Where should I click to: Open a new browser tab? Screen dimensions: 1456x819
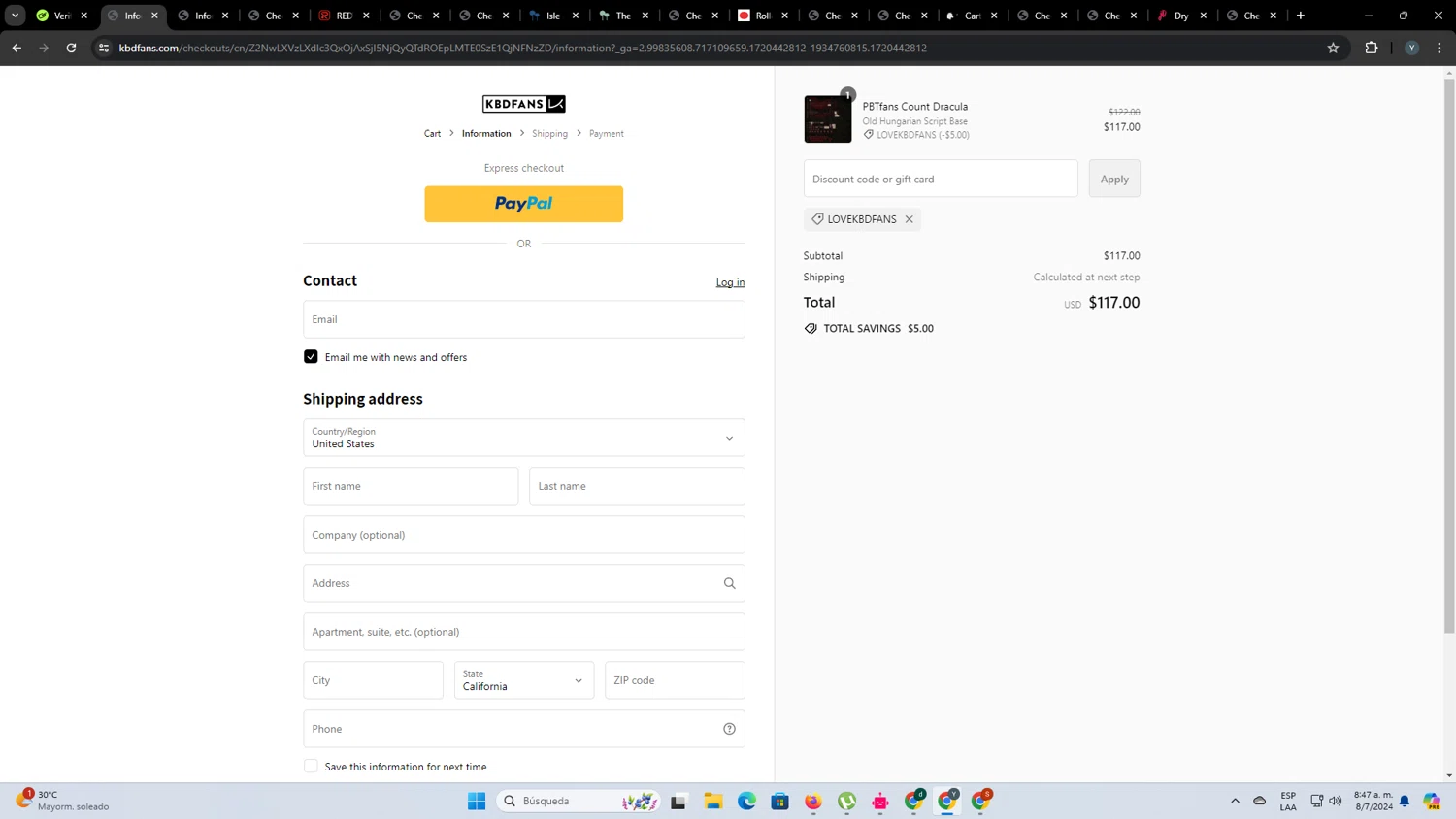1301,16
